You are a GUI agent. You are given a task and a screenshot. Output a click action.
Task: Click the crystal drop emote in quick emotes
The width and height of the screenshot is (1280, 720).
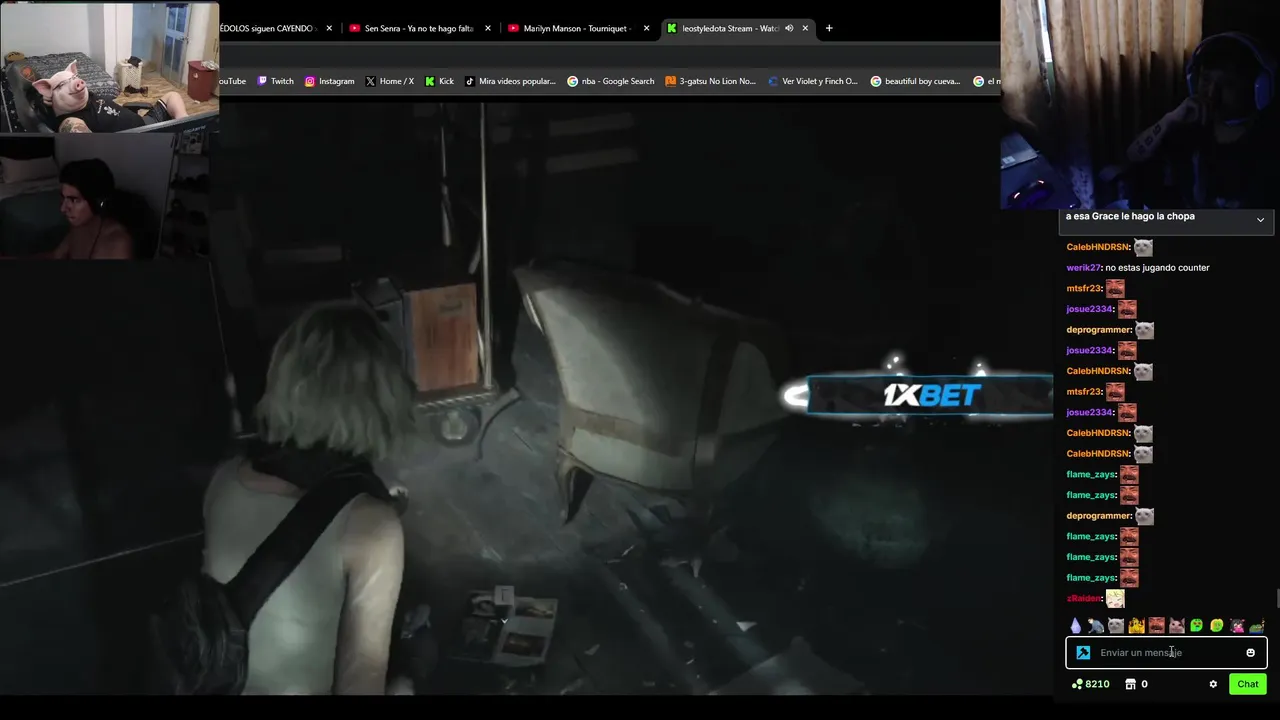1076,626
